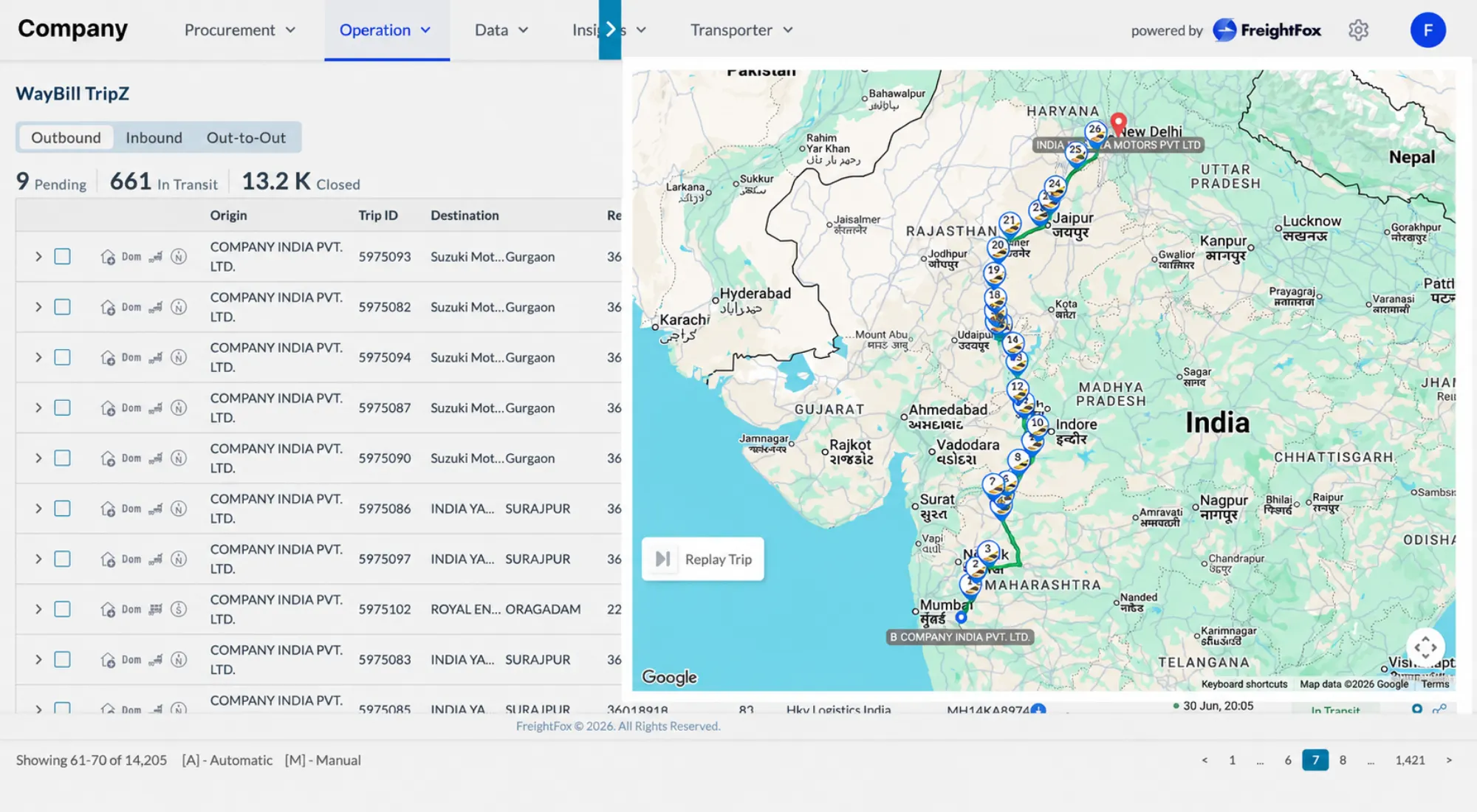Show the 13.2 K Closed trips
This screenshot has height=812, width=1477.
[x=301, y=182]
